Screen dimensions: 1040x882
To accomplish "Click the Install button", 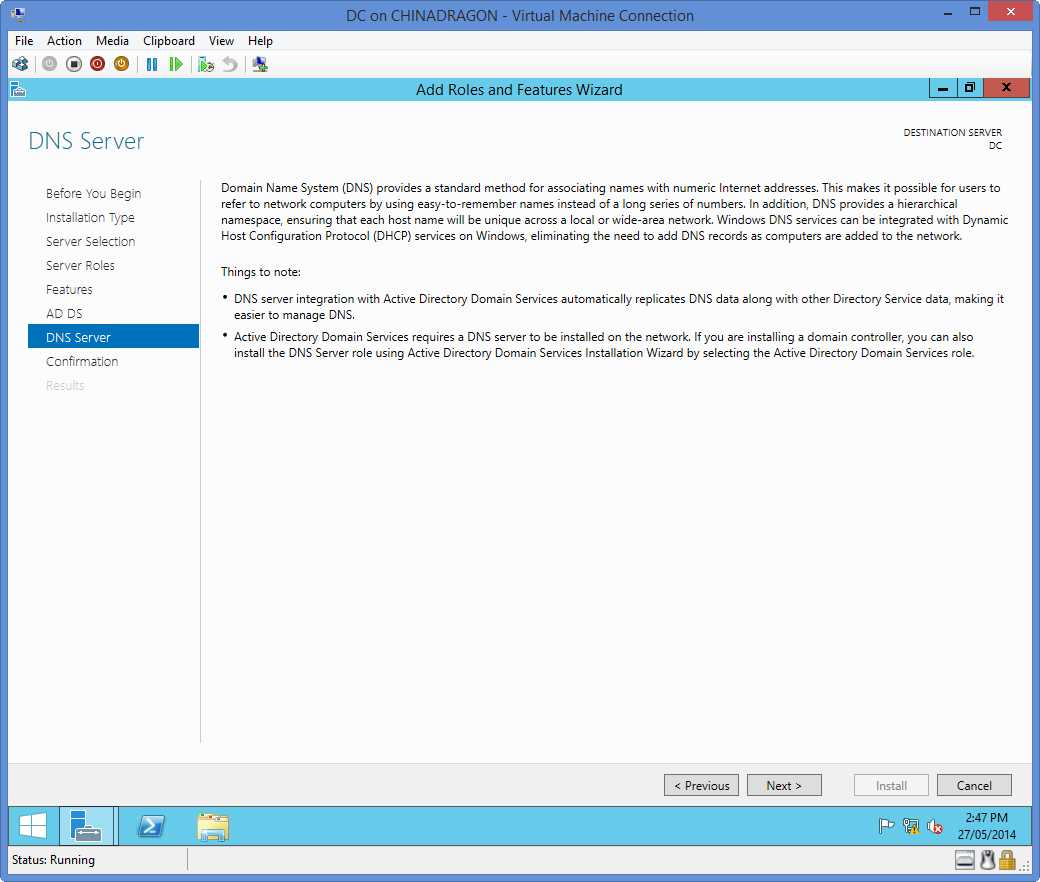I will (x=891, y=785).
